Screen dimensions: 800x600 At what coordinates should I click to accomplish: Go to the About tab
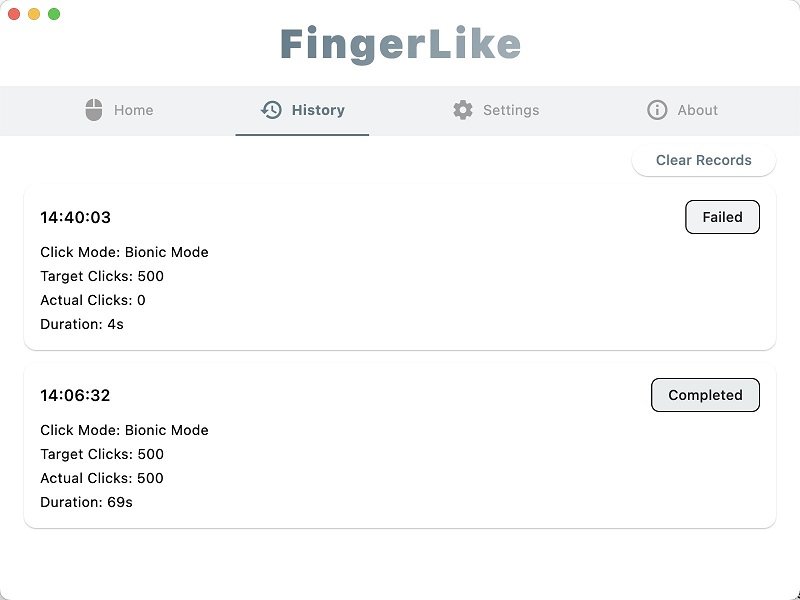[x=697, y=110]
